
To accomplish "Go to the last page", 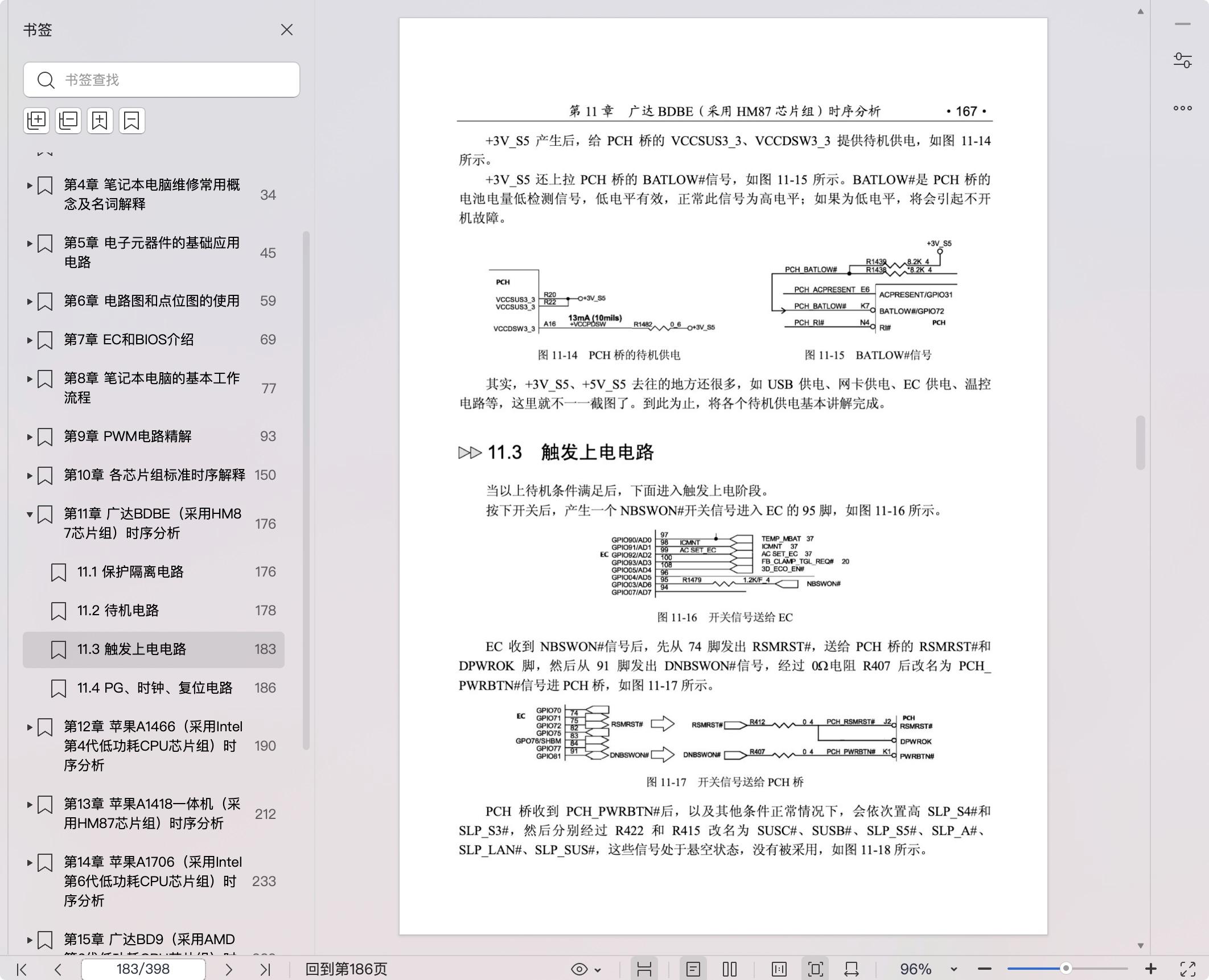I will [265, 969].
